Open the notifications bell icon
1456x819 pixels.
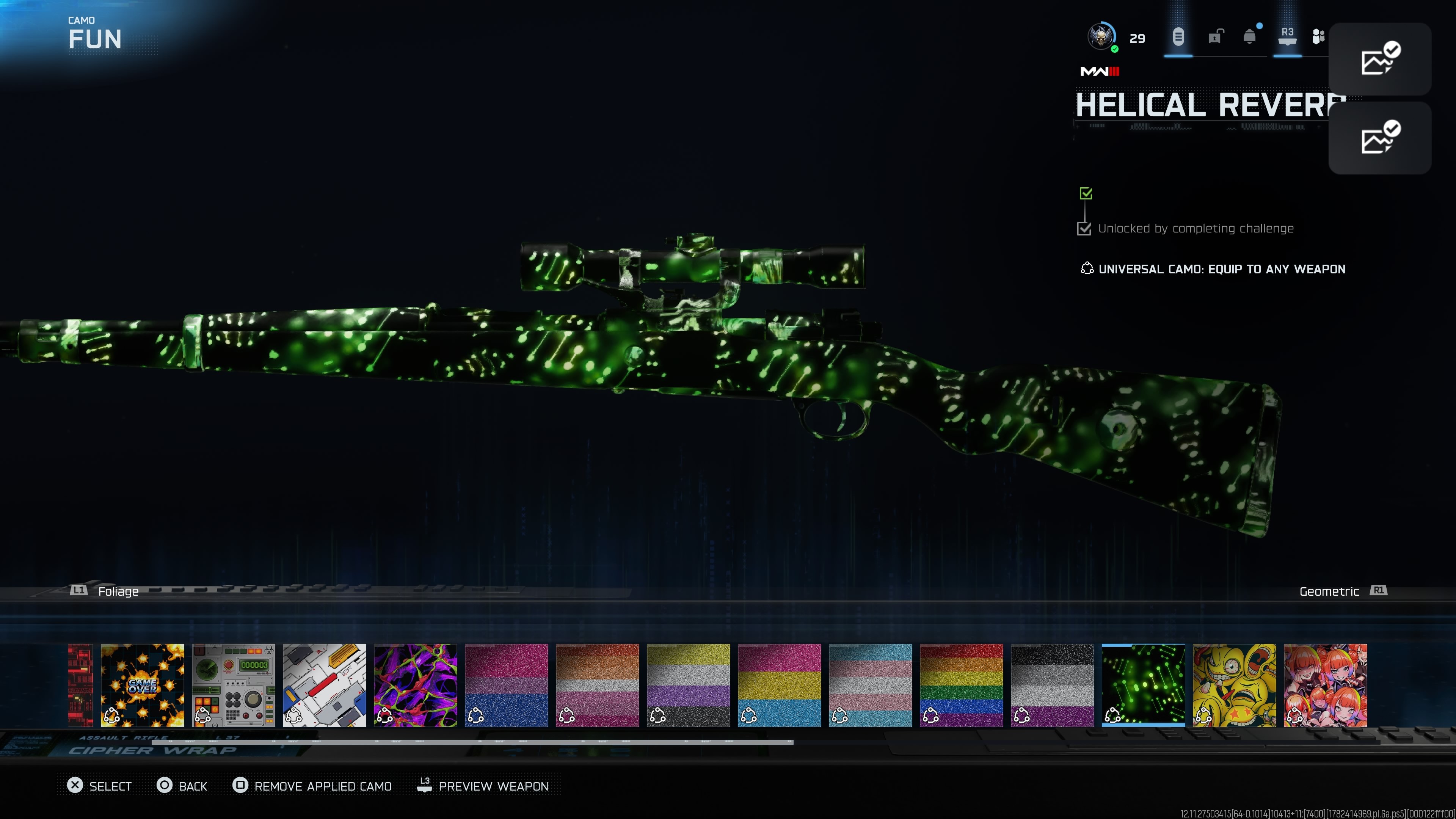tap(1250, 37)
